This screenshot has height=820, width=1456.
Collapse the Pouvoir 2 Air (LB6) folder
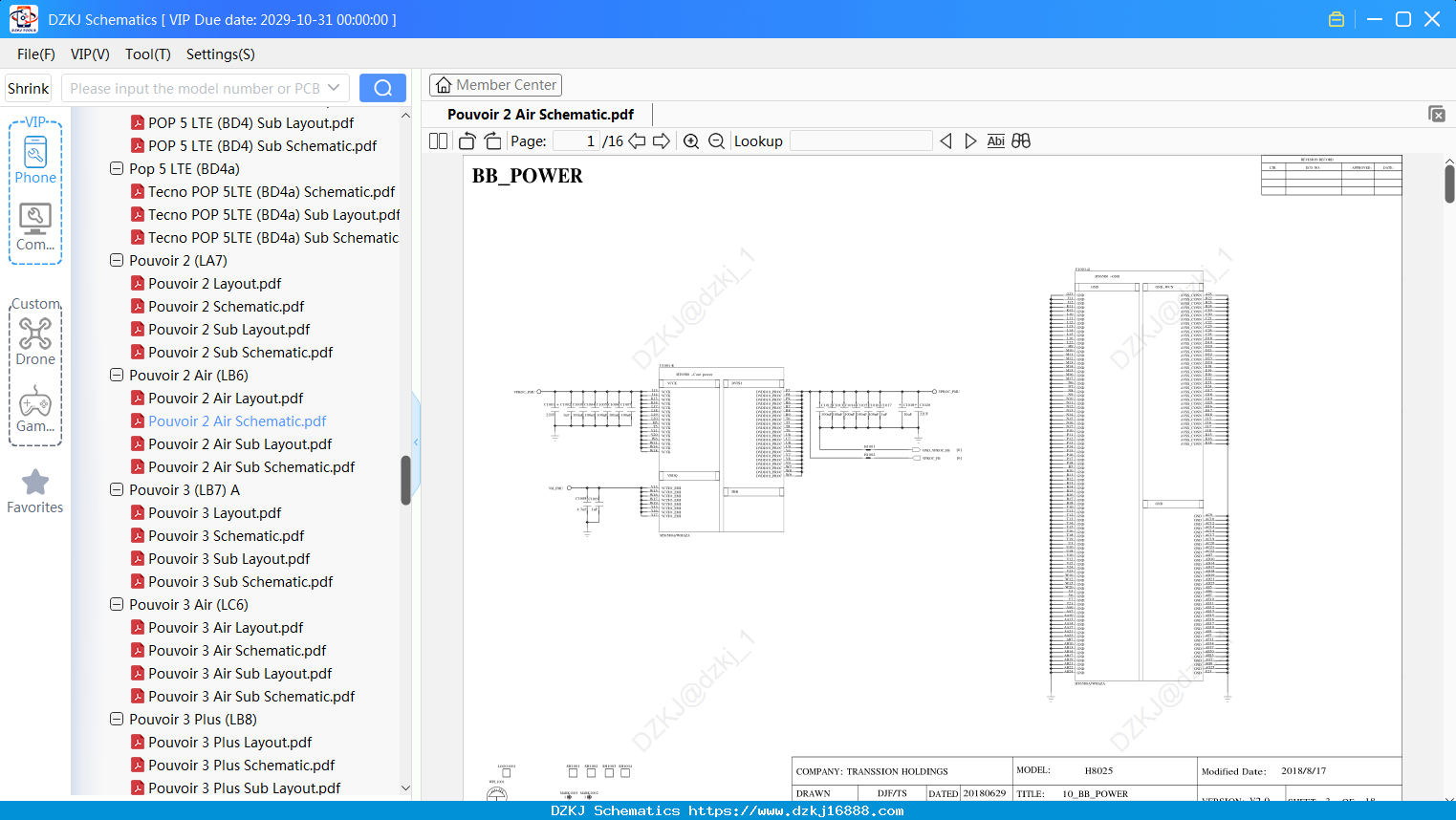pyautogui.click(x=117, y=375)
